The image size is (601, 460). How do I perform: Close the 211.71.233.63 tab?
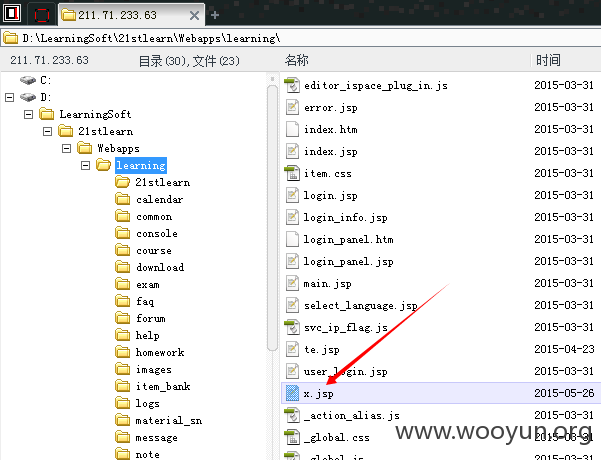pos(194,15)
